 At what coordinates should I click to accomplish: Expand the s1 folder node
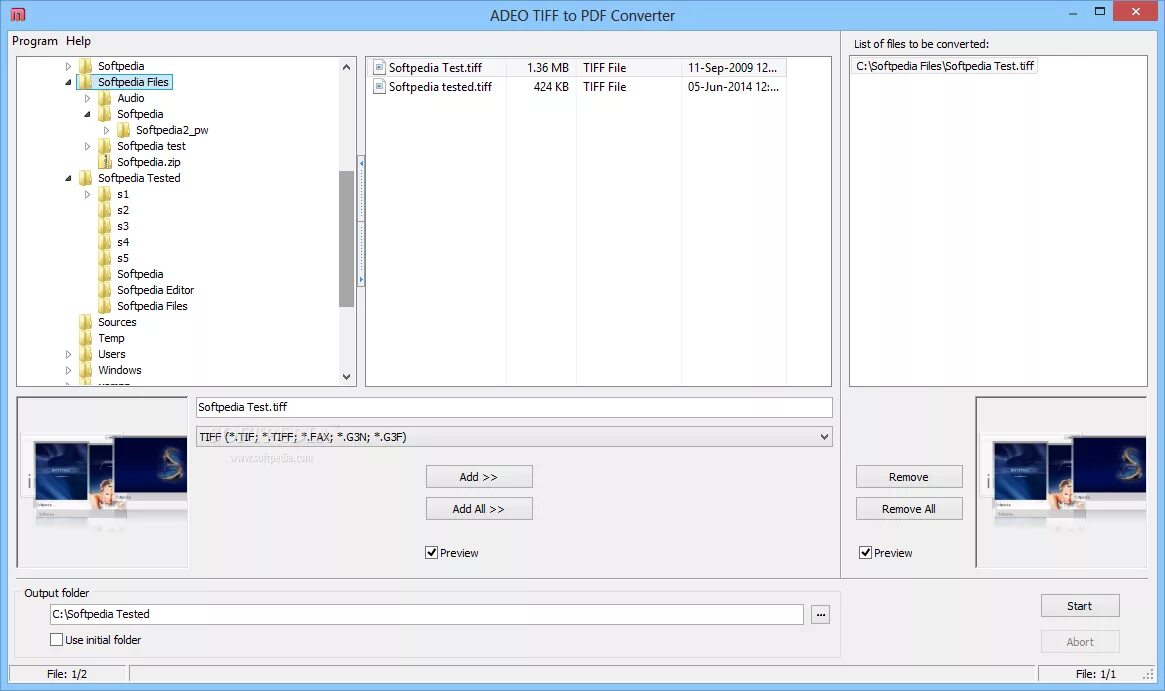(87, 195)
